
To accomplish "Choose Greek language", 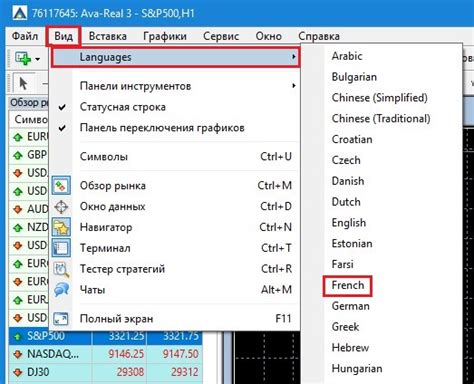I will tap(345, 327).
